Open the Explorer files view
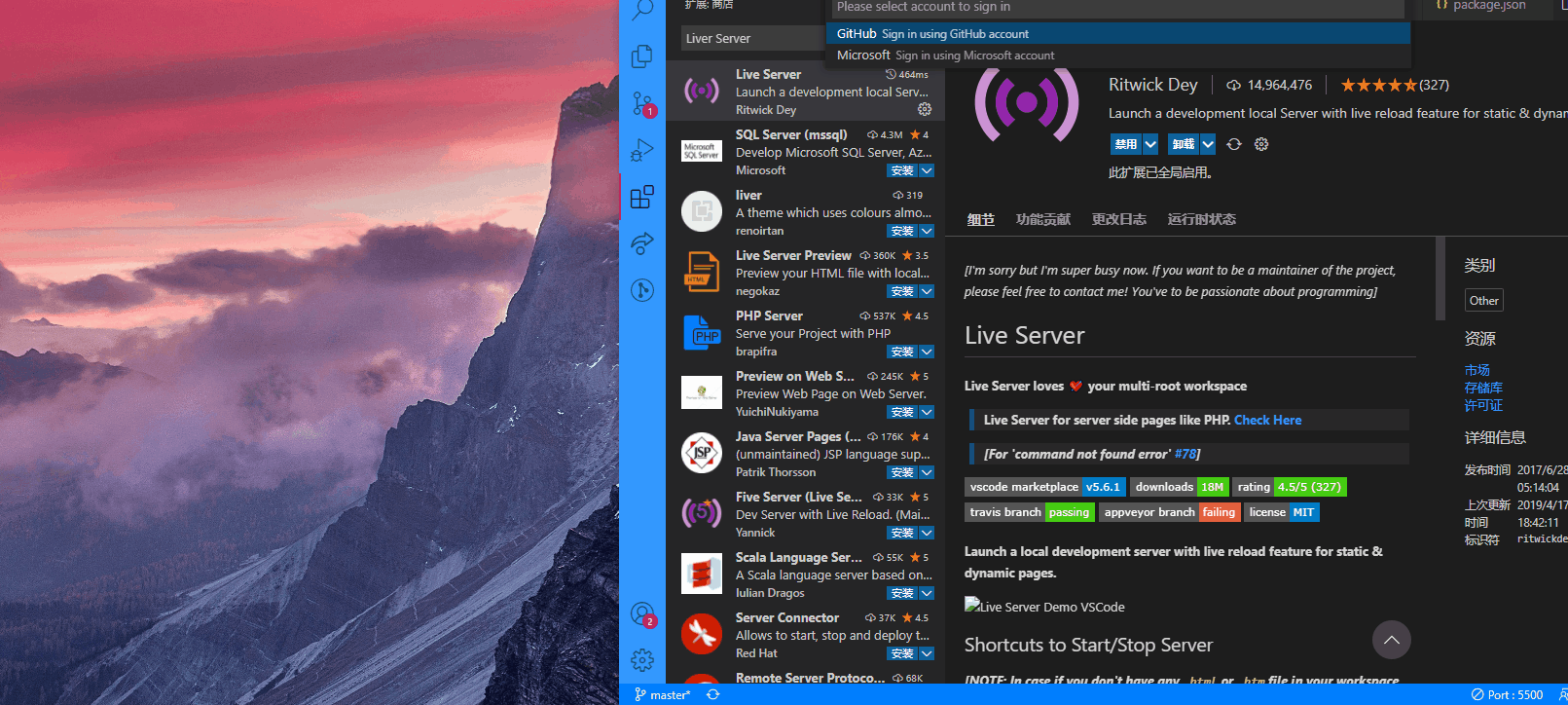 [642, 56]
